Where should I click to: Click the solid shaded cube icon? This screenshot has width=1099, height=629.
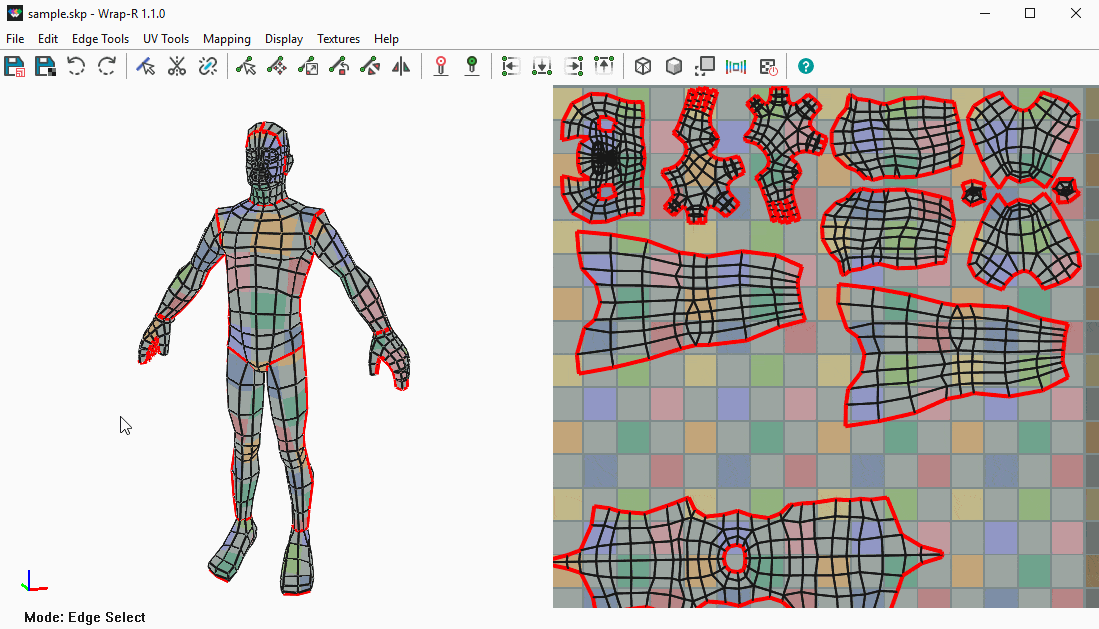coord(675,67)
